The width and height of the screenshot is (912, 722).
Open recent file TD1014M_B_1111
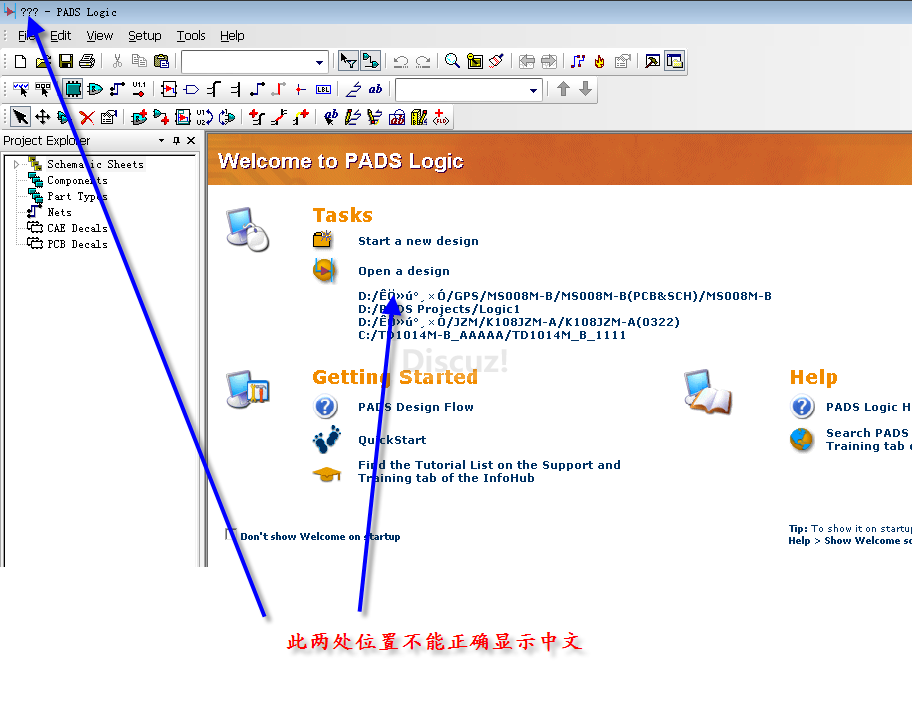[x=492, y=335]
